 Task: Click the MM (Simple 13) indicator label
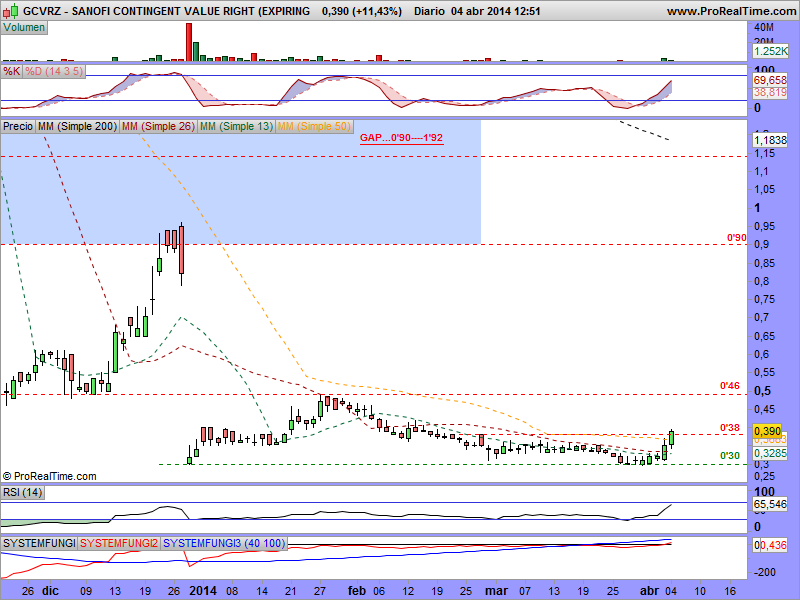pyautogui.click(x=236, y=126)
